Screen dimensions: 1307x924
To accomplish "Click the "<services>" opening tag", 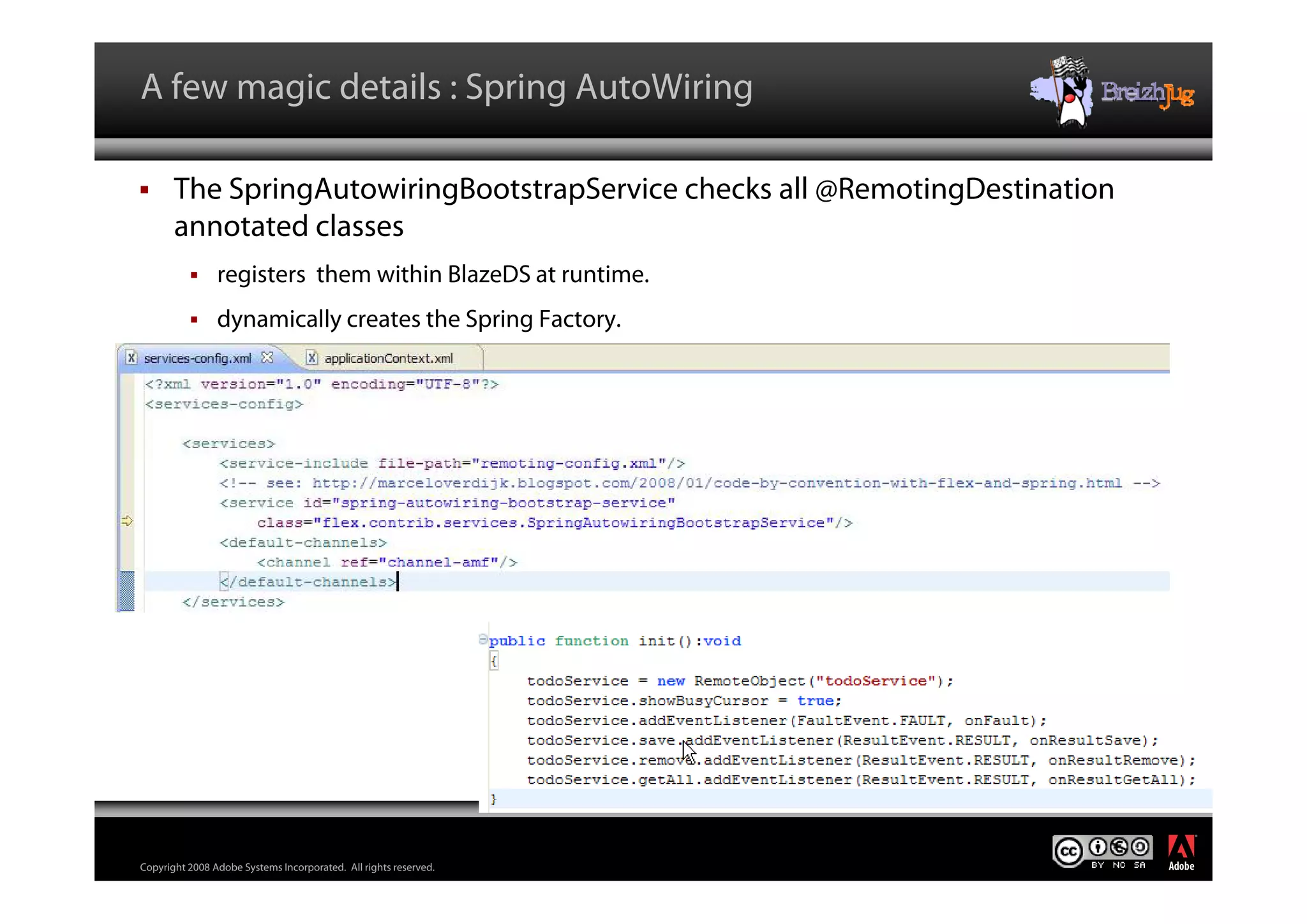I will (228, 443).
